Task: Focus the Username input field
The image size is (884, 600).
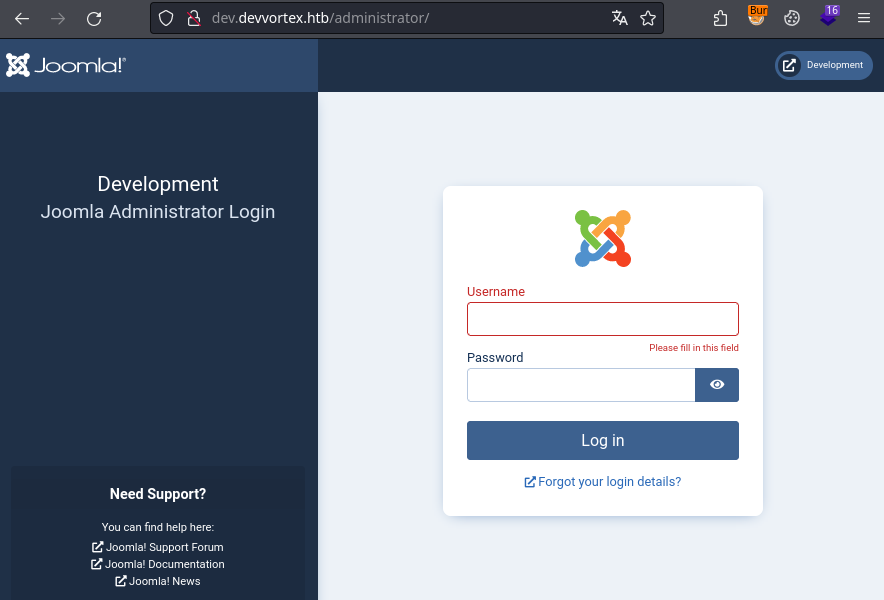Action: coord(603,319)
